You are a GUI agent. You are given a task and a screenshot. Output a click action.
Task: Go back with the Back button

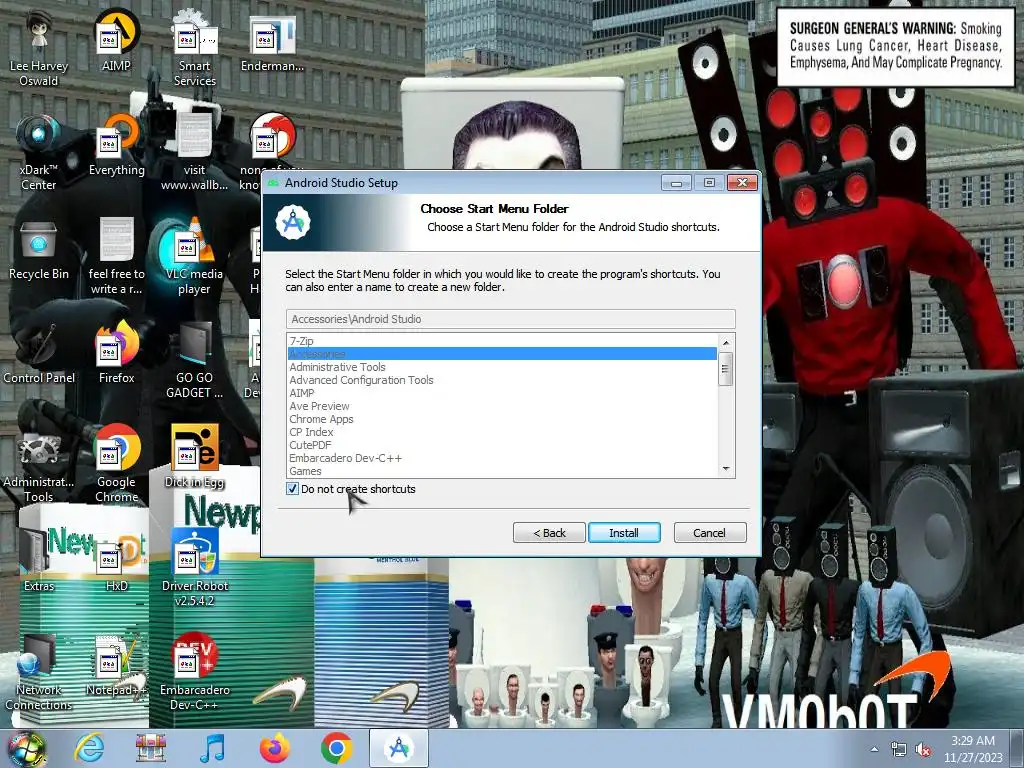click(x=549, y=533)
